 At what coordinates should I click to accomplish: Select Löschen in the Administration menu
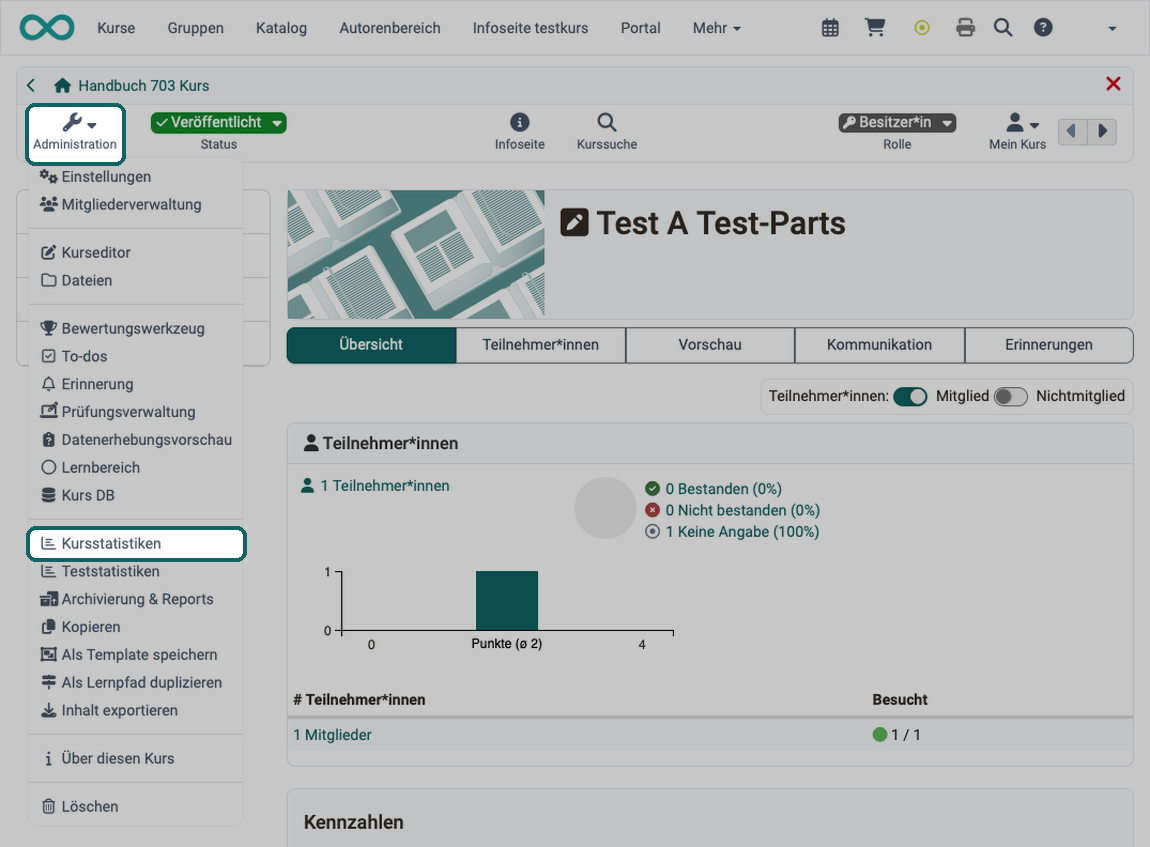point(136,807)
